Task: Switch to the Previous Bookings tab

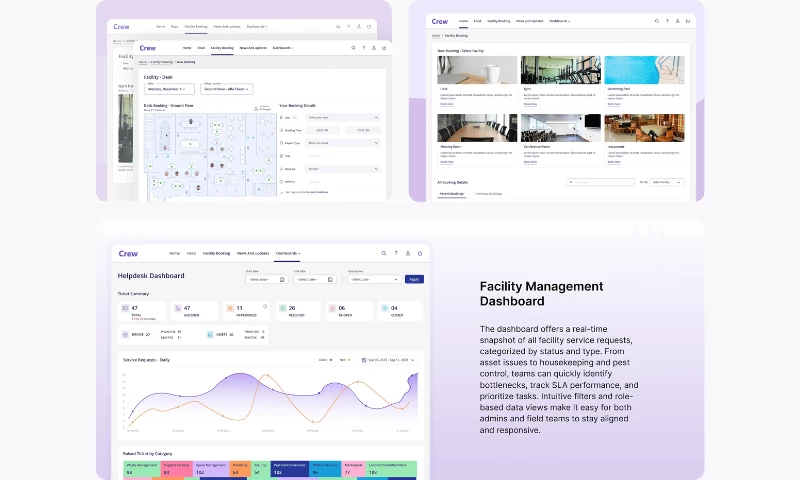Action: pos(488,193)
